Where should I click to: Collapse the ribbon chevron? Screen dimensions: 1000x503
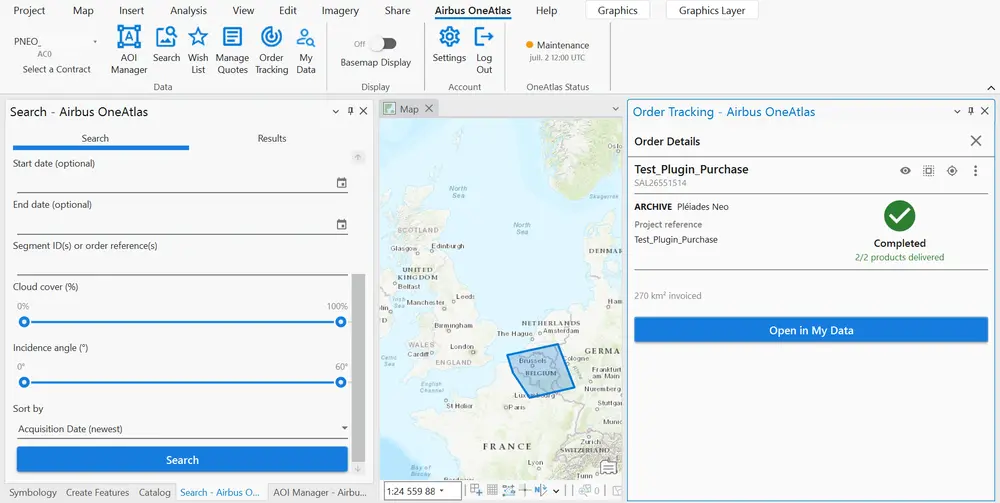pos(991,87)
